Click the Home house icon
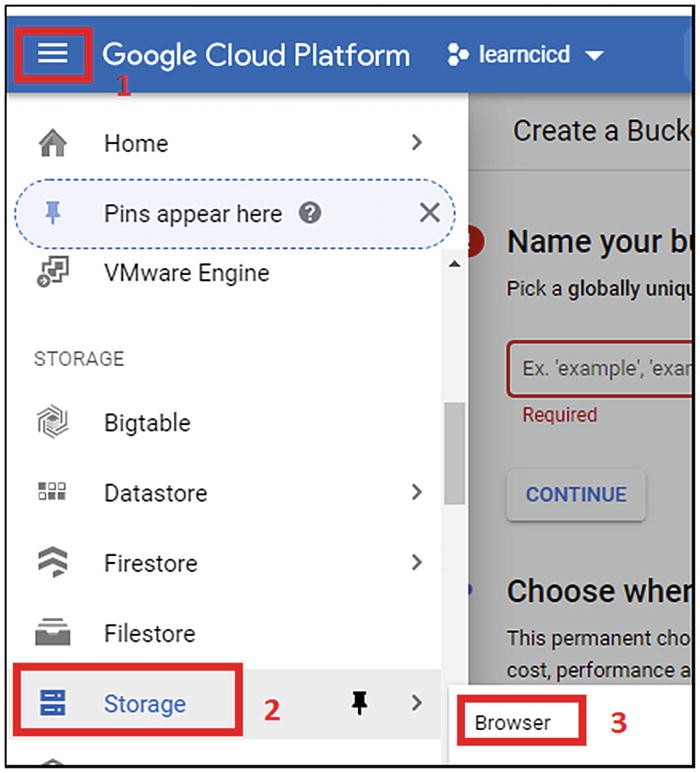The image size is (700, 773). [x=52, y=144]
